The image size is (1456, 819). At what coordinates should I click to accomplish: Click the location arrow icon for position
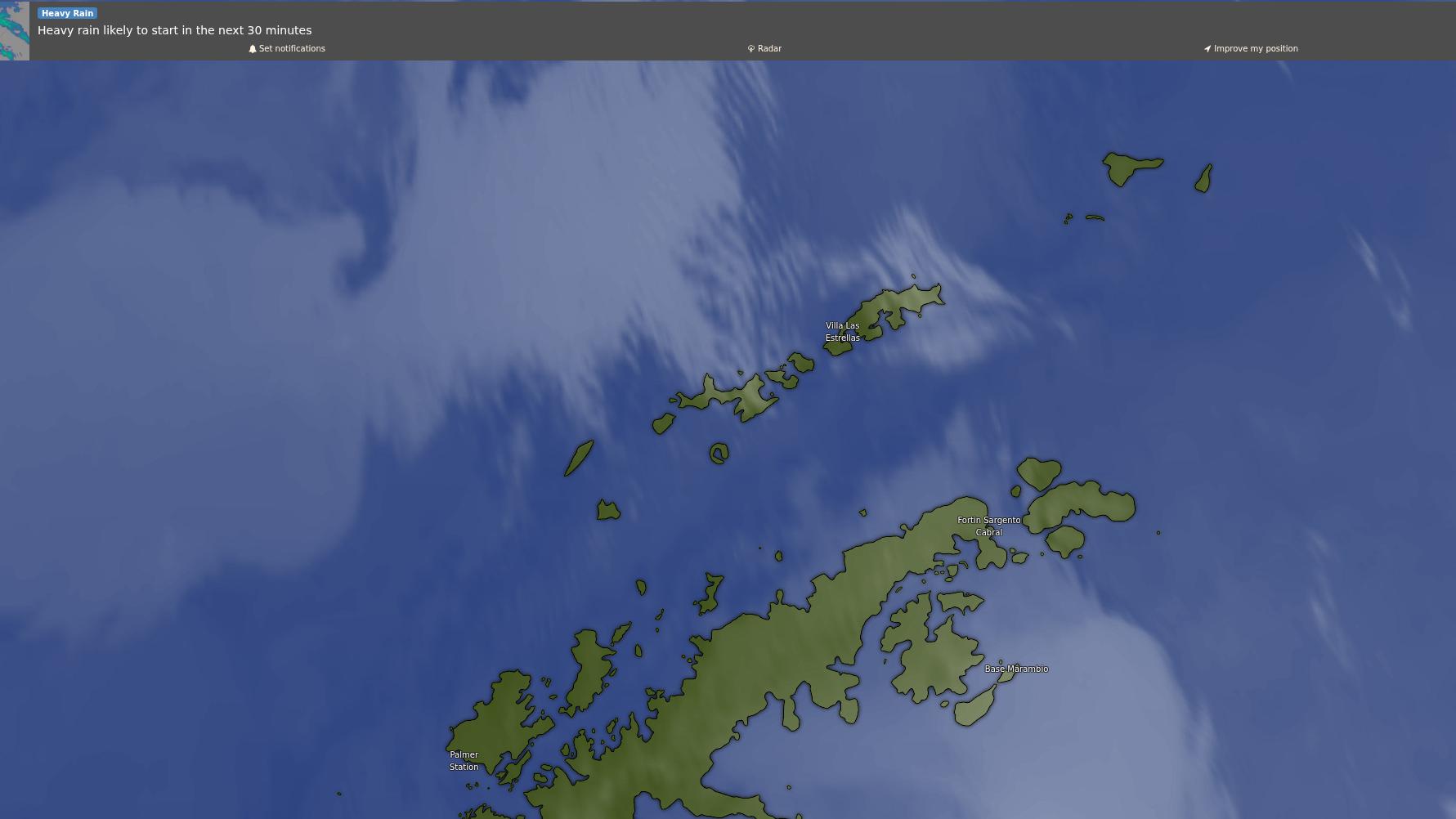click(1207, 49)
